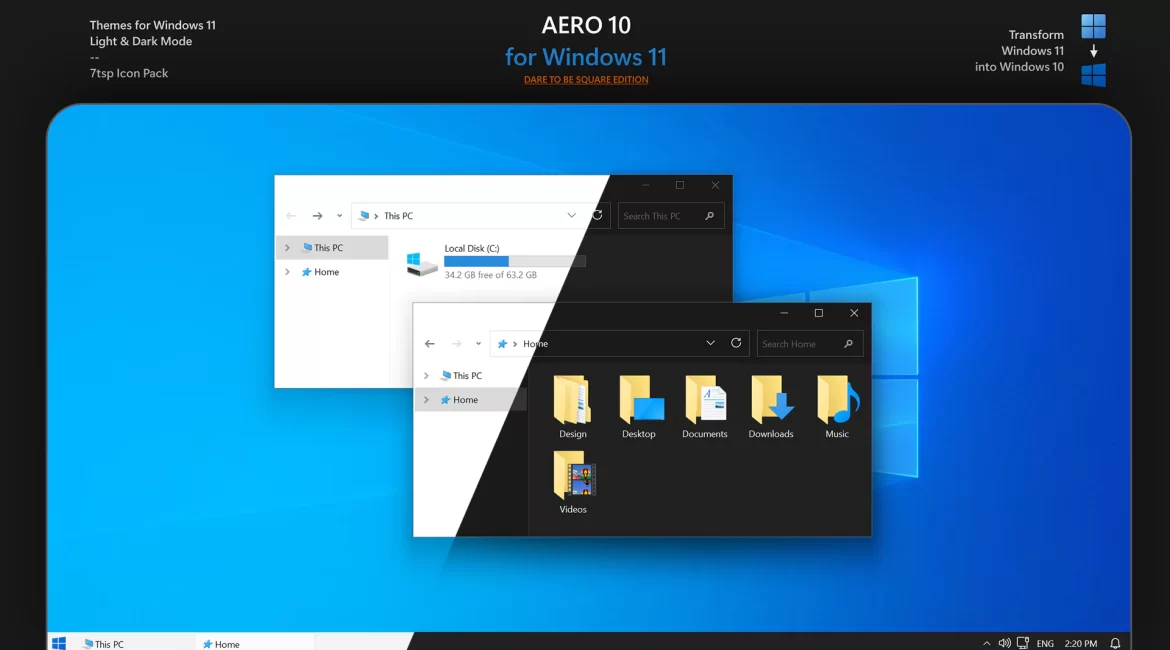Click the Dare To Be Square Edition link
Viewport: 1170px width, 650px height.
(586, 80)
